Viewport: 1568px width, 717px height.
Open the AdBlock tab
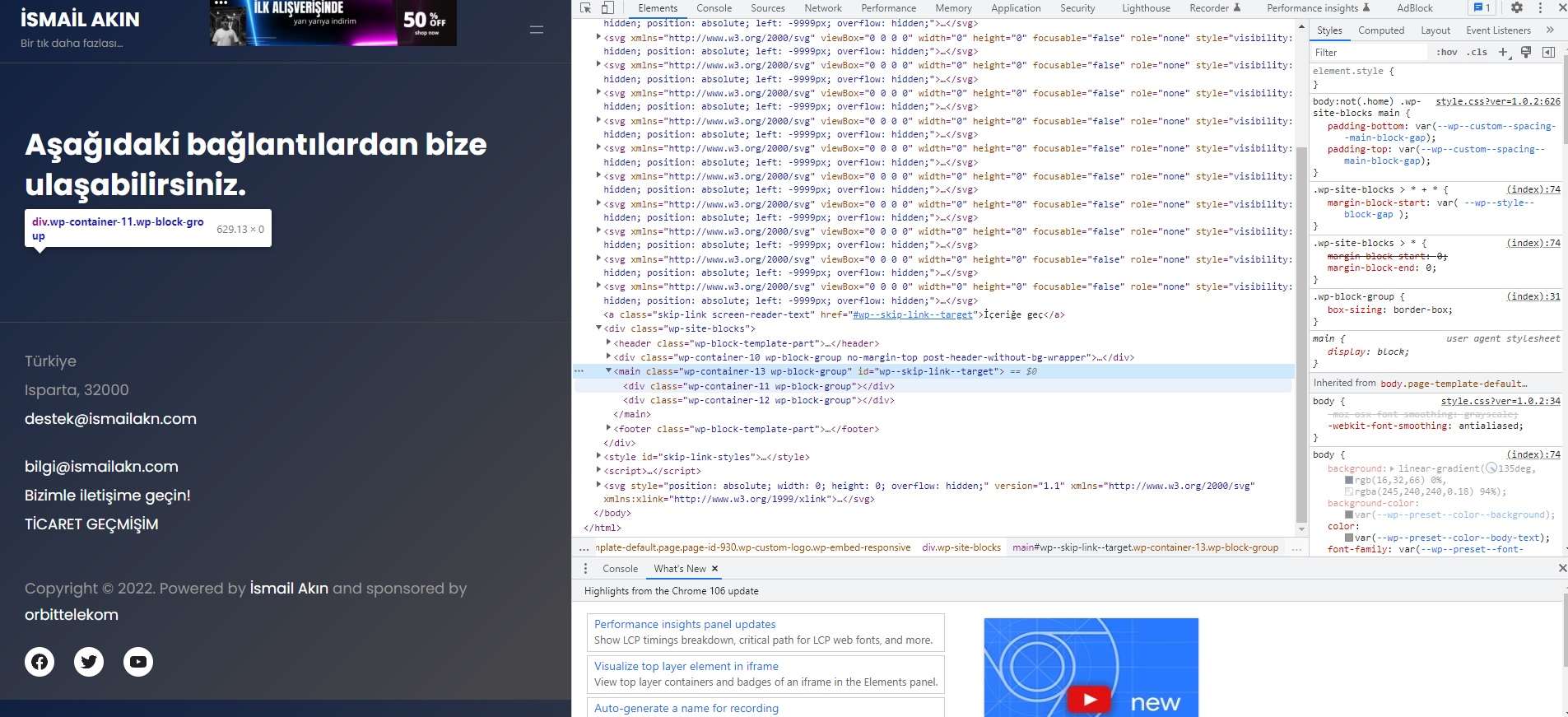click(x=1415, y=8)
